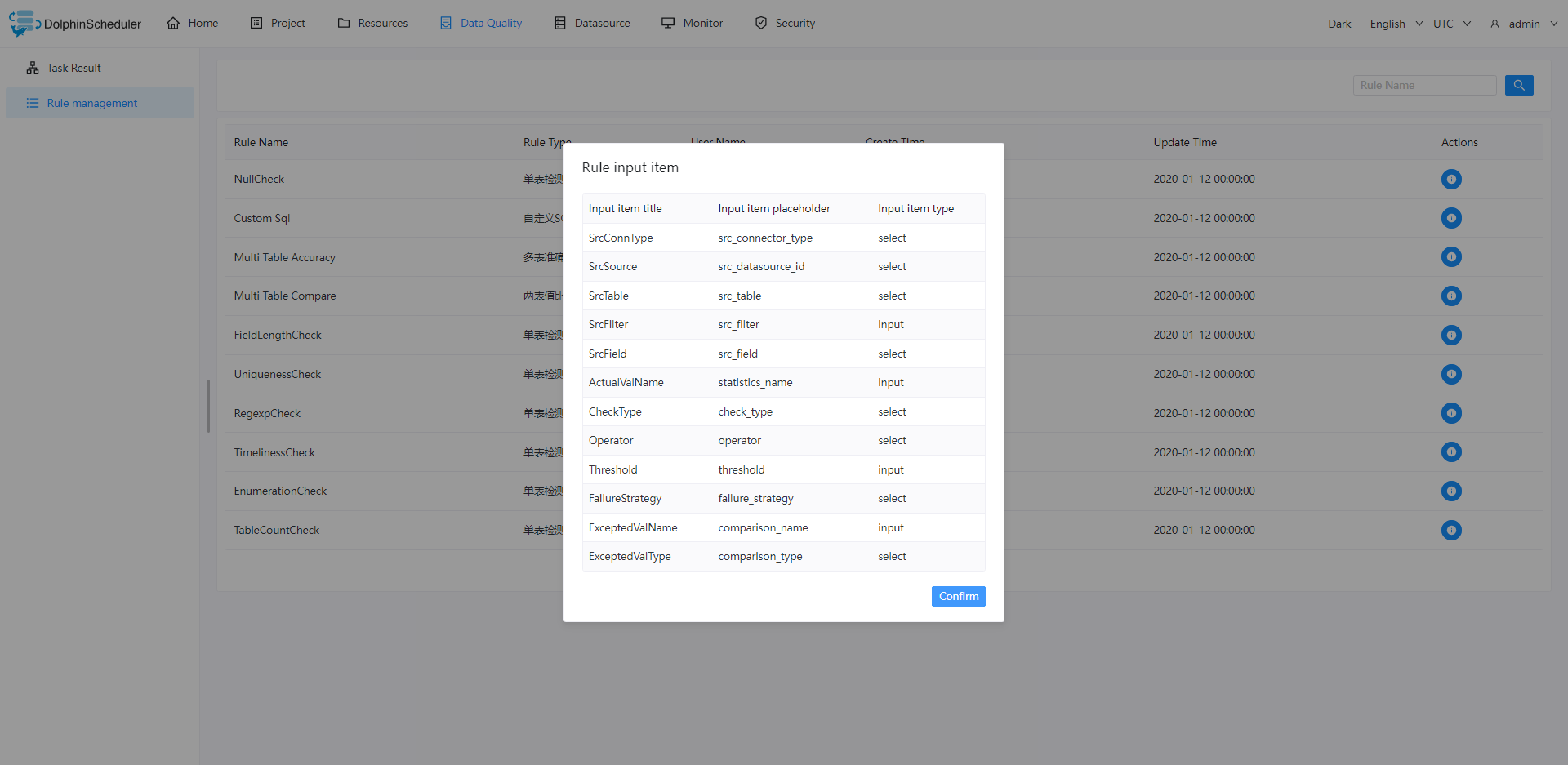Open the UTC timezone dropdown
This screenshot has width=1568, height=765.
[x=1451, y=24]
